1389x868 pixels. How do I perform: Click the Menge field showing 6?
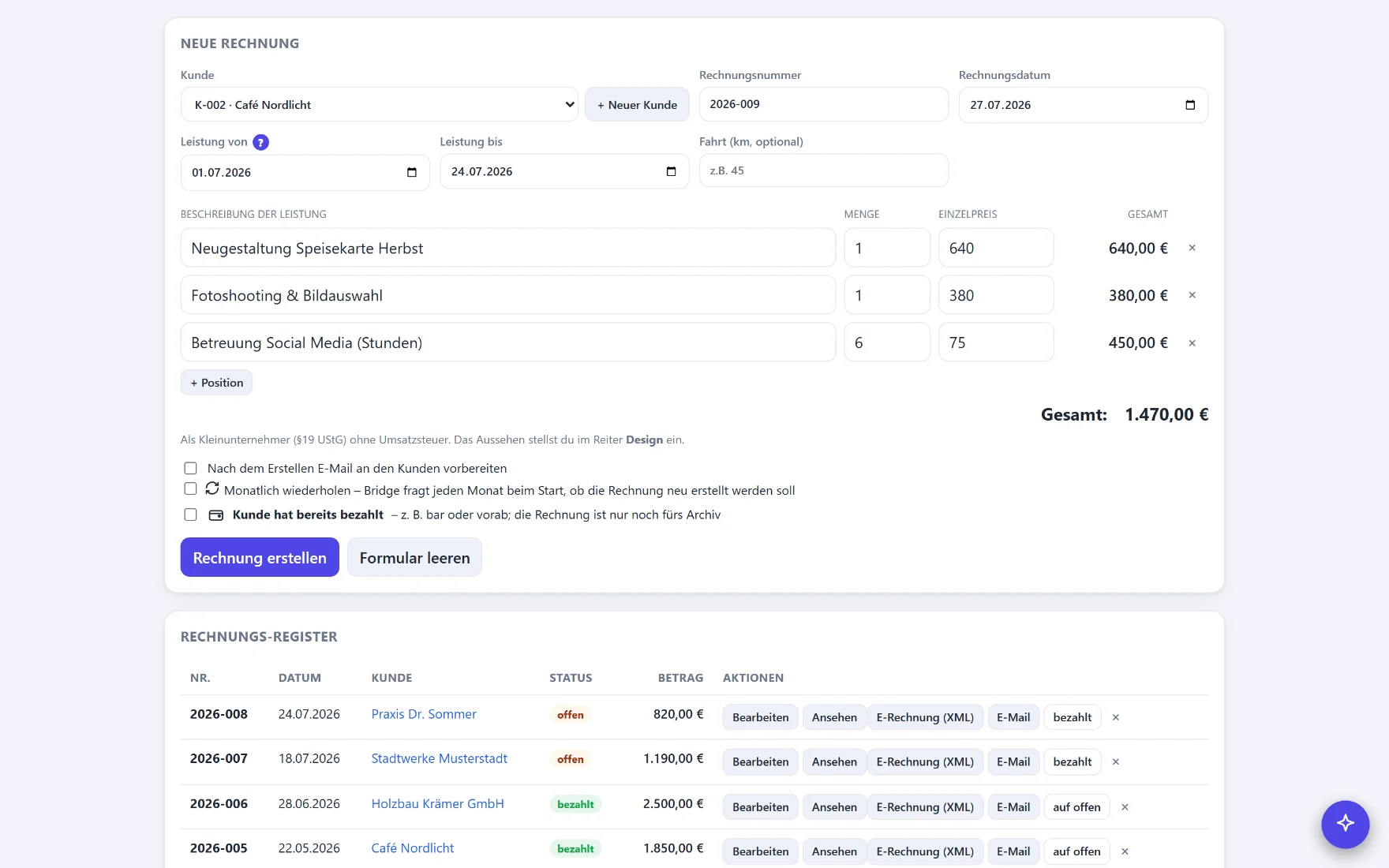tap(887, 342)
